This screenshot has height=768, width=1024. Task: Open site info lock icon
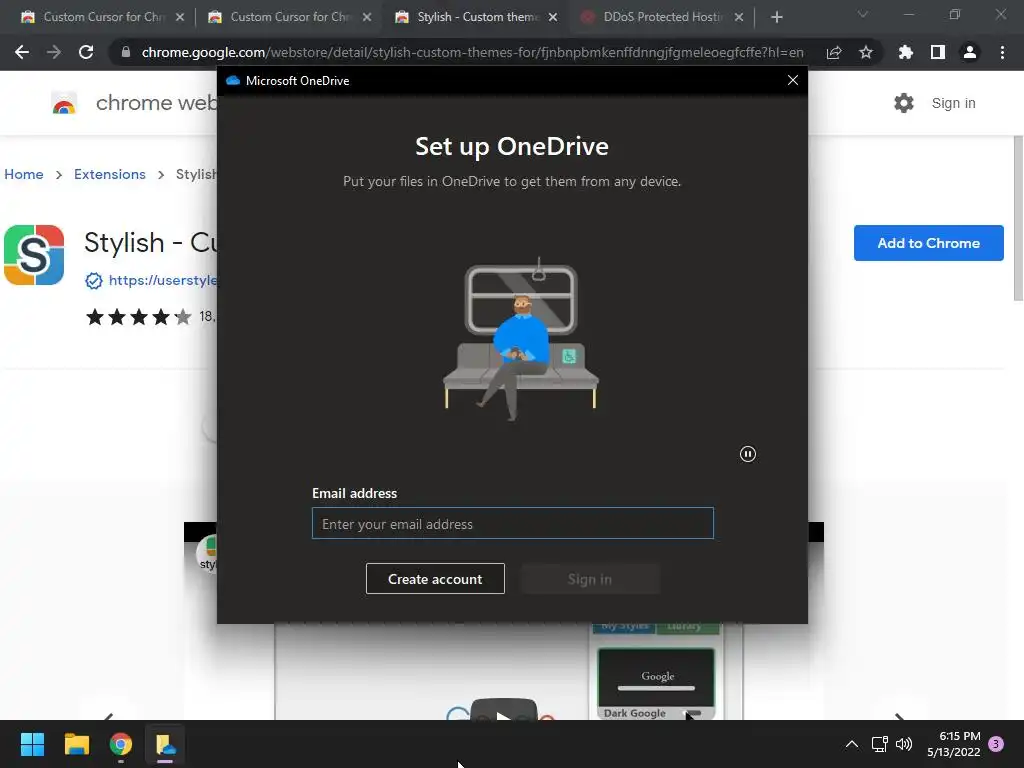click(x=126, y=52)
